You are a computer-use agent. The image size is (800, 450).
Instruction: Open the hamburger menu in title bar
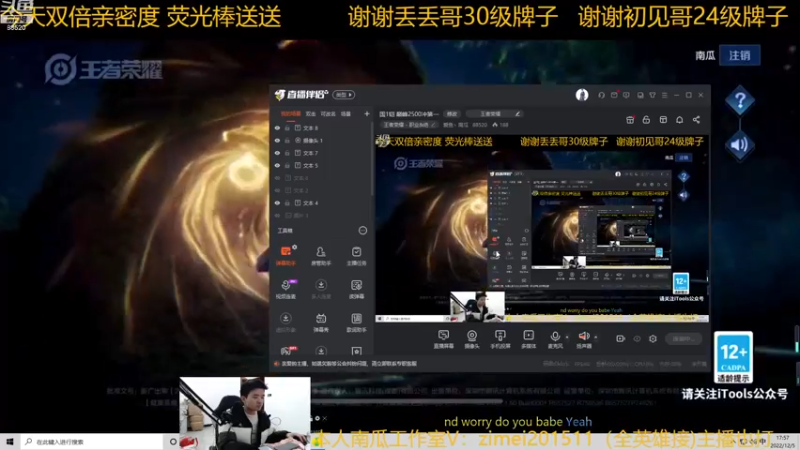tap(664, 95)
